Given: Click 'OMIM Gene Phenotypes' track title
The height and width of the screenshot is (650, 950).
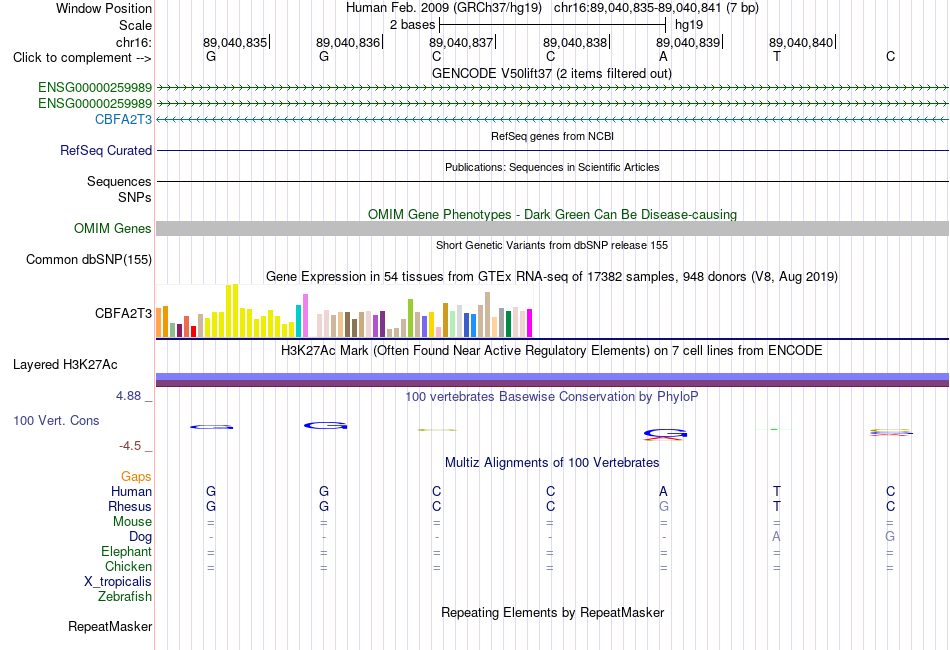Looking at the screenshot, I should [552, 214].
